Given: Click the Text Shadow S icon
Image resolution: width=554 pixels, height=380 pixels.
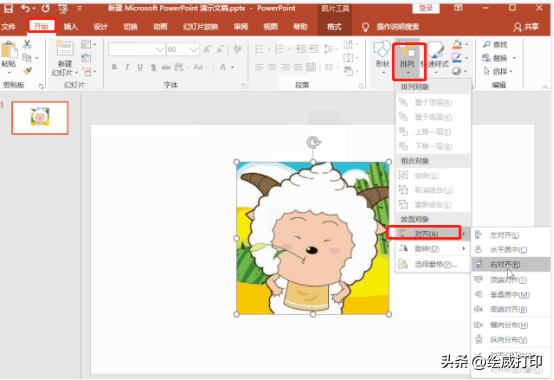Looking at the screenshot, I should pos(153,67).
